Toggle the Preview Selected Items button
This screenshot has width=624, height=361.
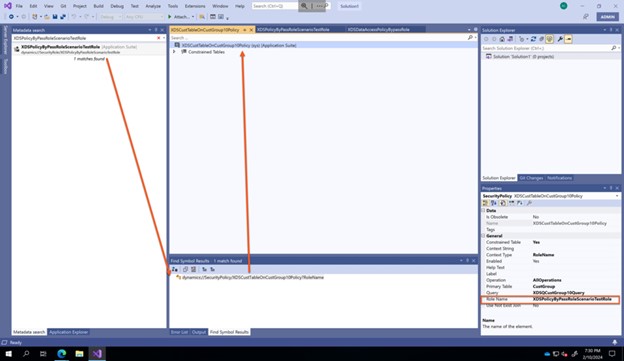click(x=569, y=39)
